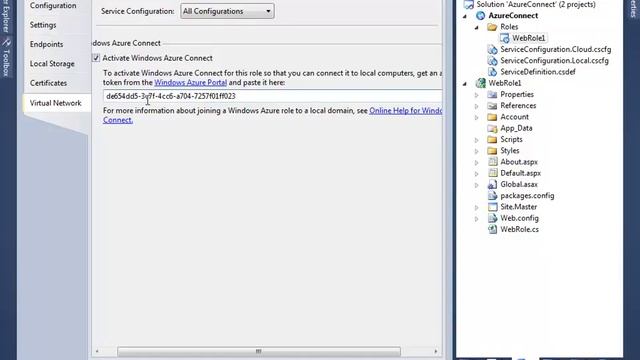This screenshot has width=640, height=360.
Task: Click the packages.config file icon
Action: tap(492, 196)
